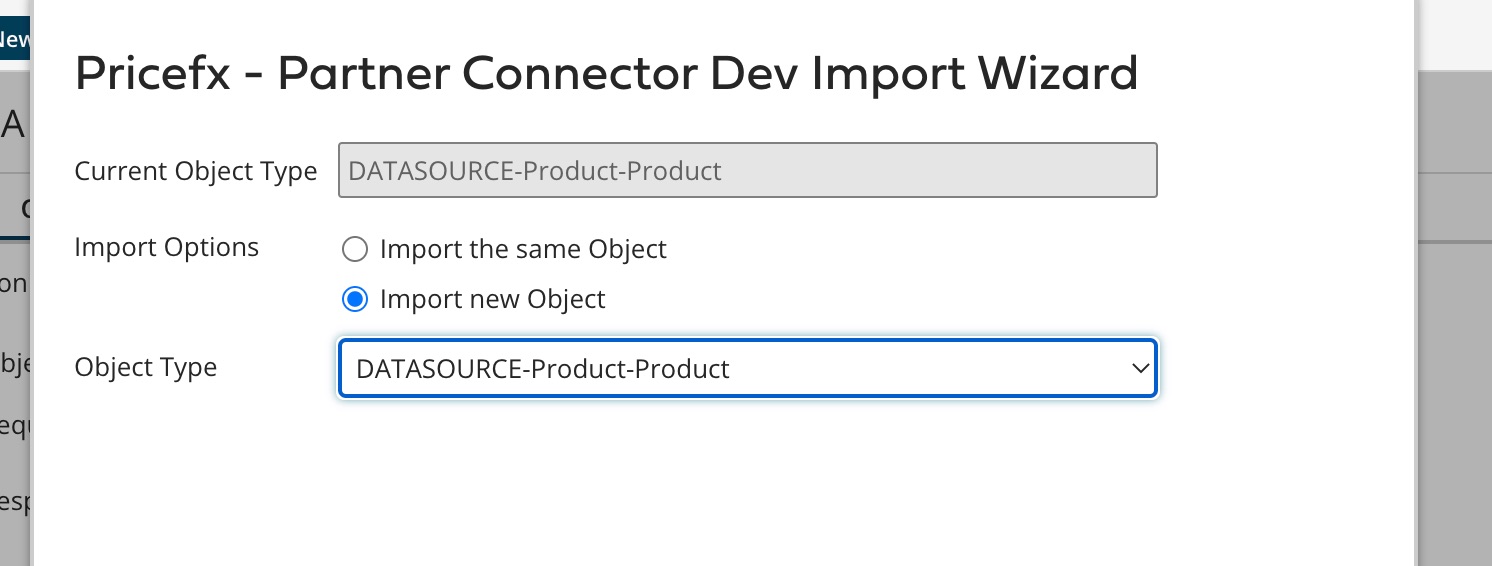The width and height of the screenshot is (1492, 566).
Task: Click the cut-off "esp" row at the left edge
Action: point(15,501)
